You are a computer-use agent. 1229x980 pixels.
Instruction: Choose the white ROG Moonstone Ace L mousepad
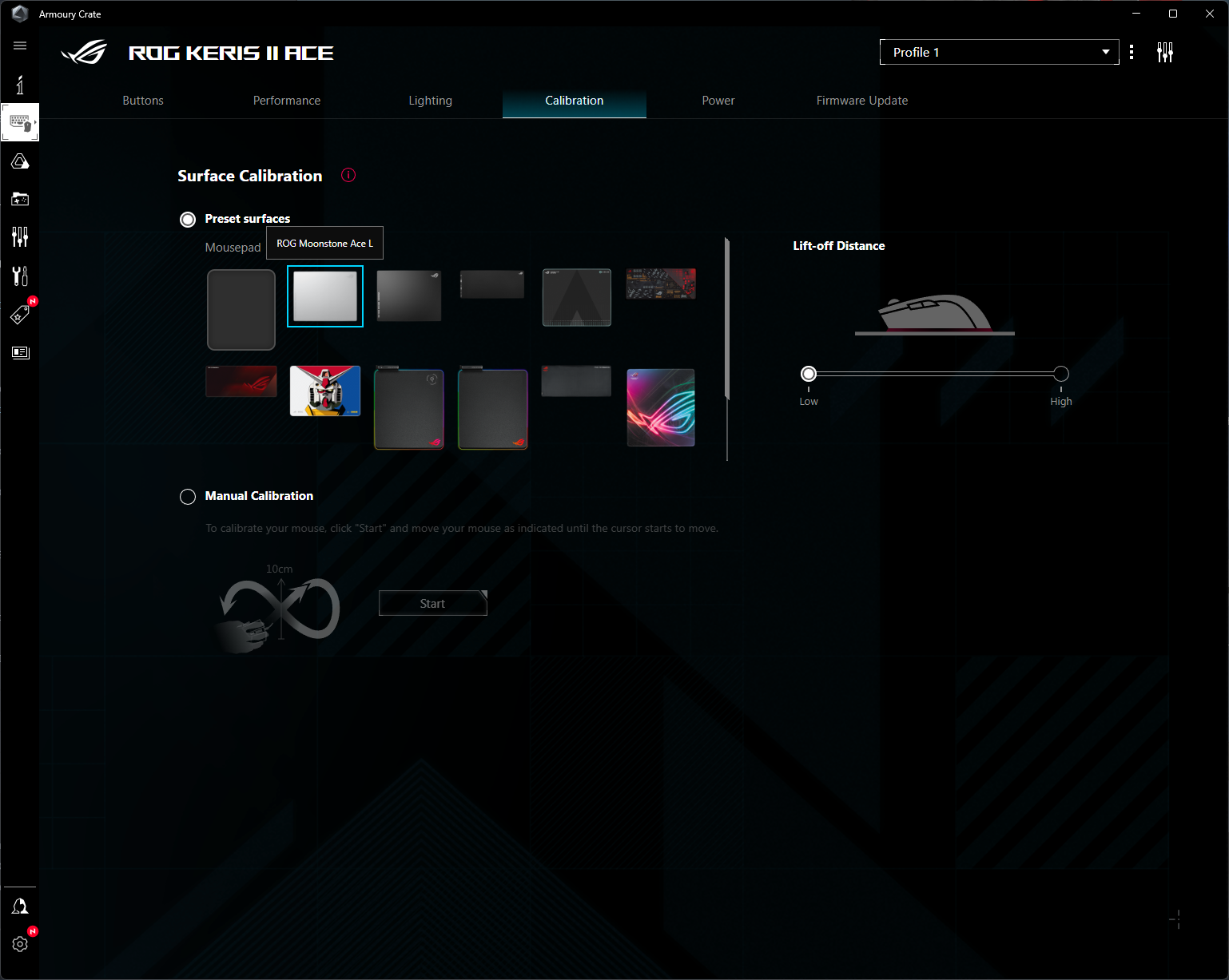point(325,296)
